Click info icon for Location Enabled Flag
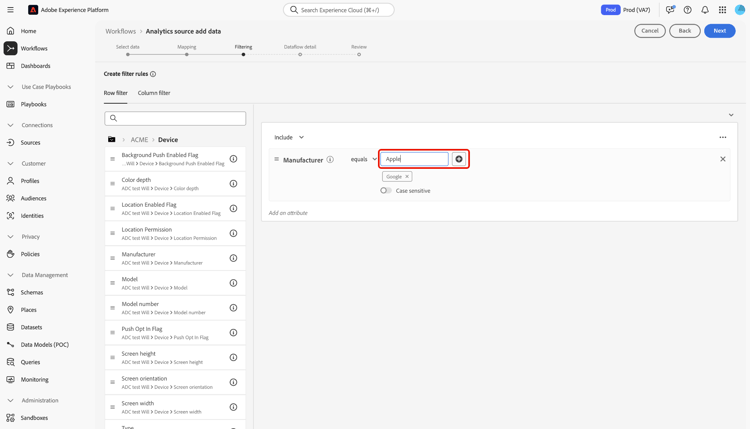 pyautogui.click(x=233, y=209)
